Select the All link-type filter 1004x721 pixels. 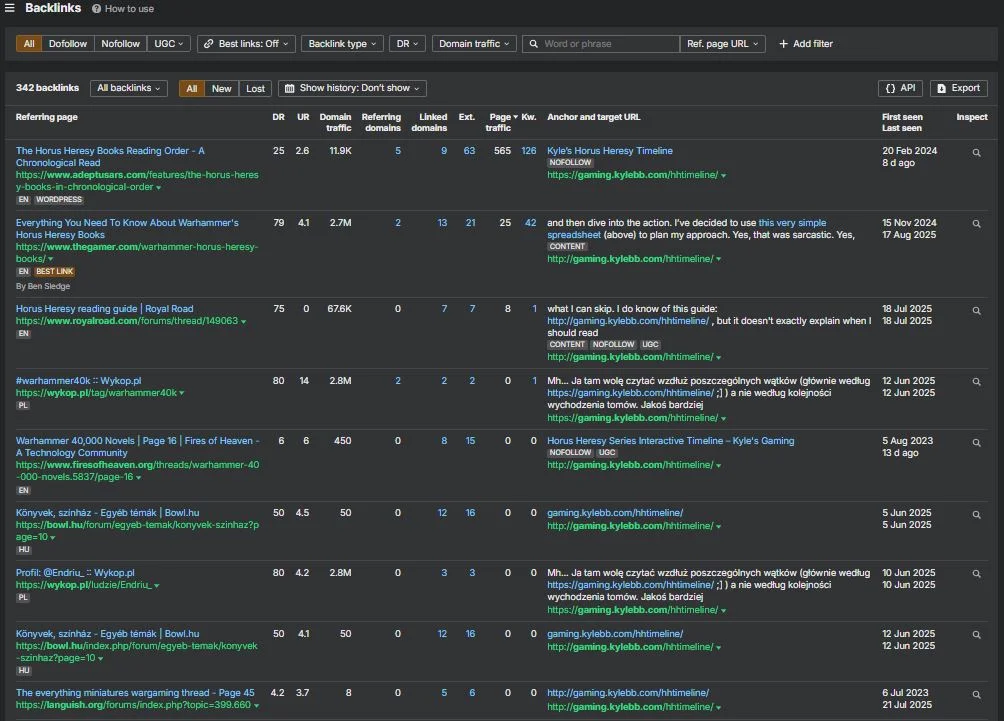pos(29,44)
